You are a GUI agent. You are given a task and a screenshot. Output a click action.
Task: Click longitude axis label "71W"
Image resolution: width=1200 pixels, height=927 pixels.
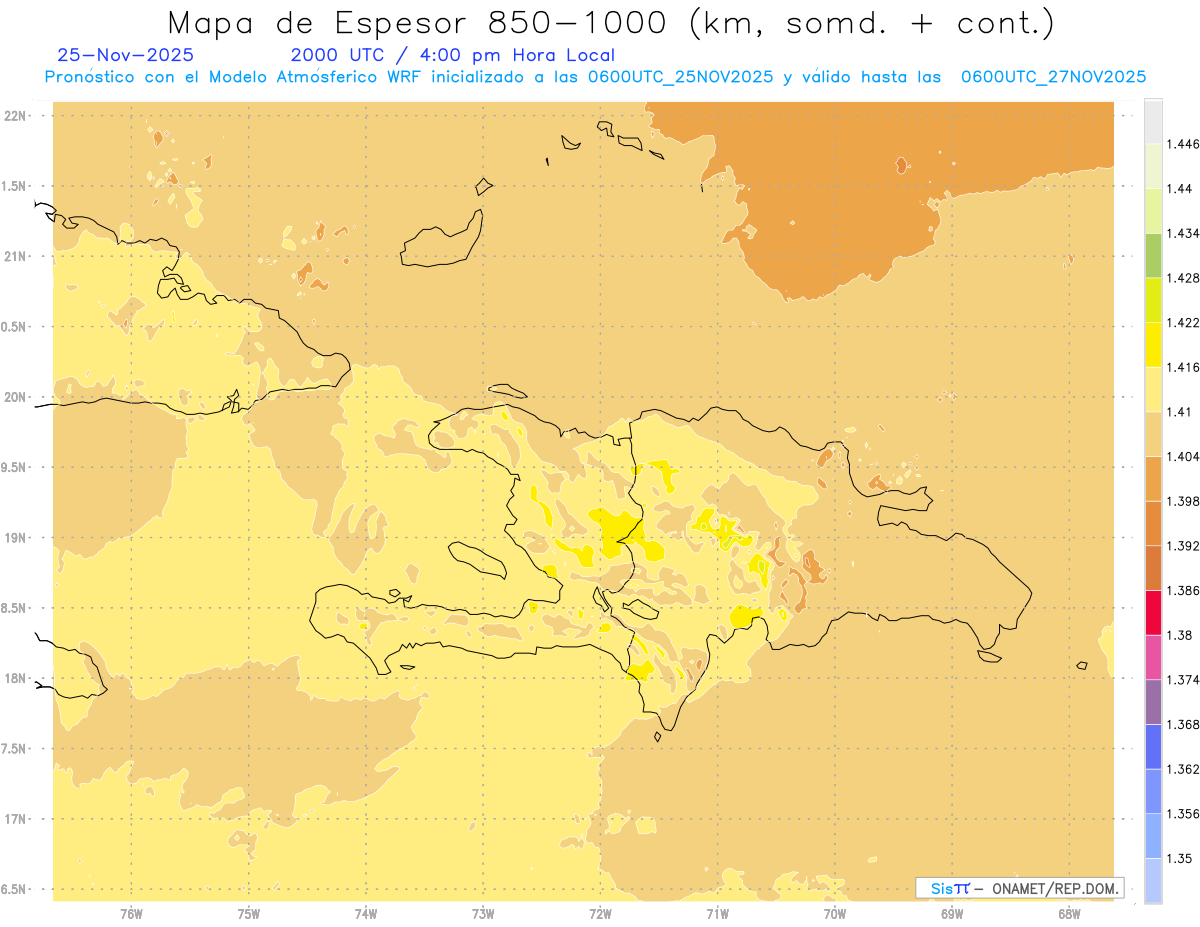[717, 914]
